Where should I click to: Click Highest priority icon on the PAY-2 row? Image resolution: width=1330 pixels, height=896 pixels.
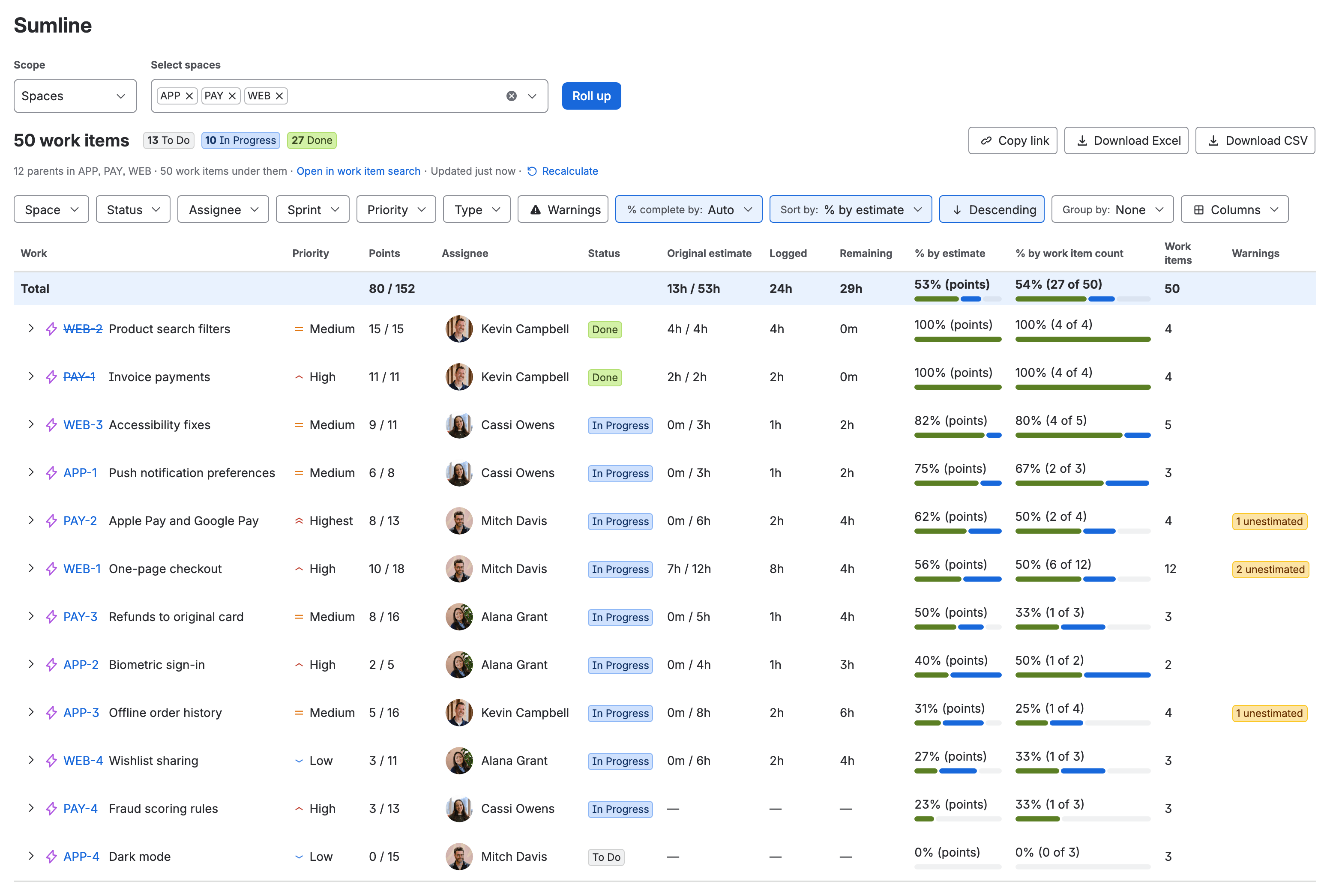[x=298, y=521]
